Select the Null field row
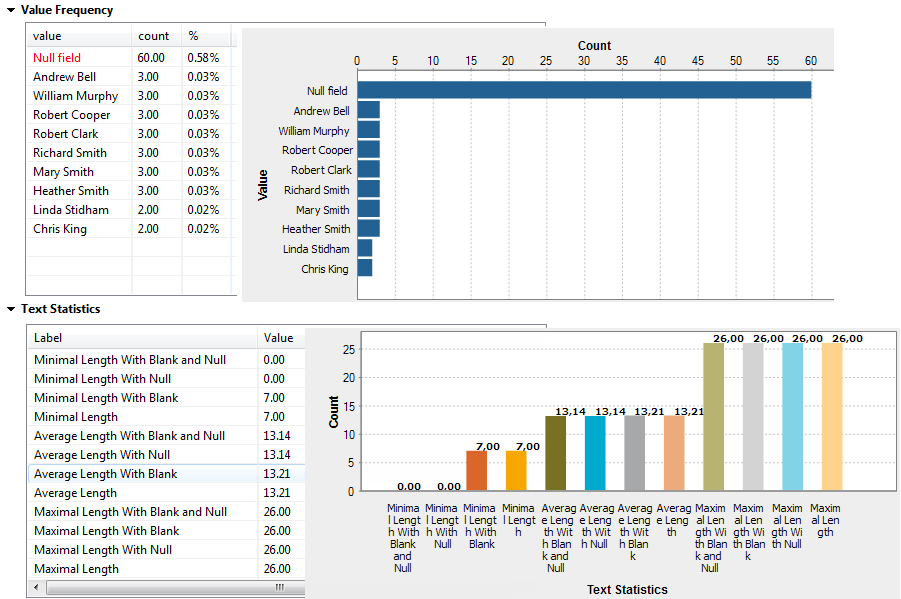901x599 pixels. click(x=60, y=57)
